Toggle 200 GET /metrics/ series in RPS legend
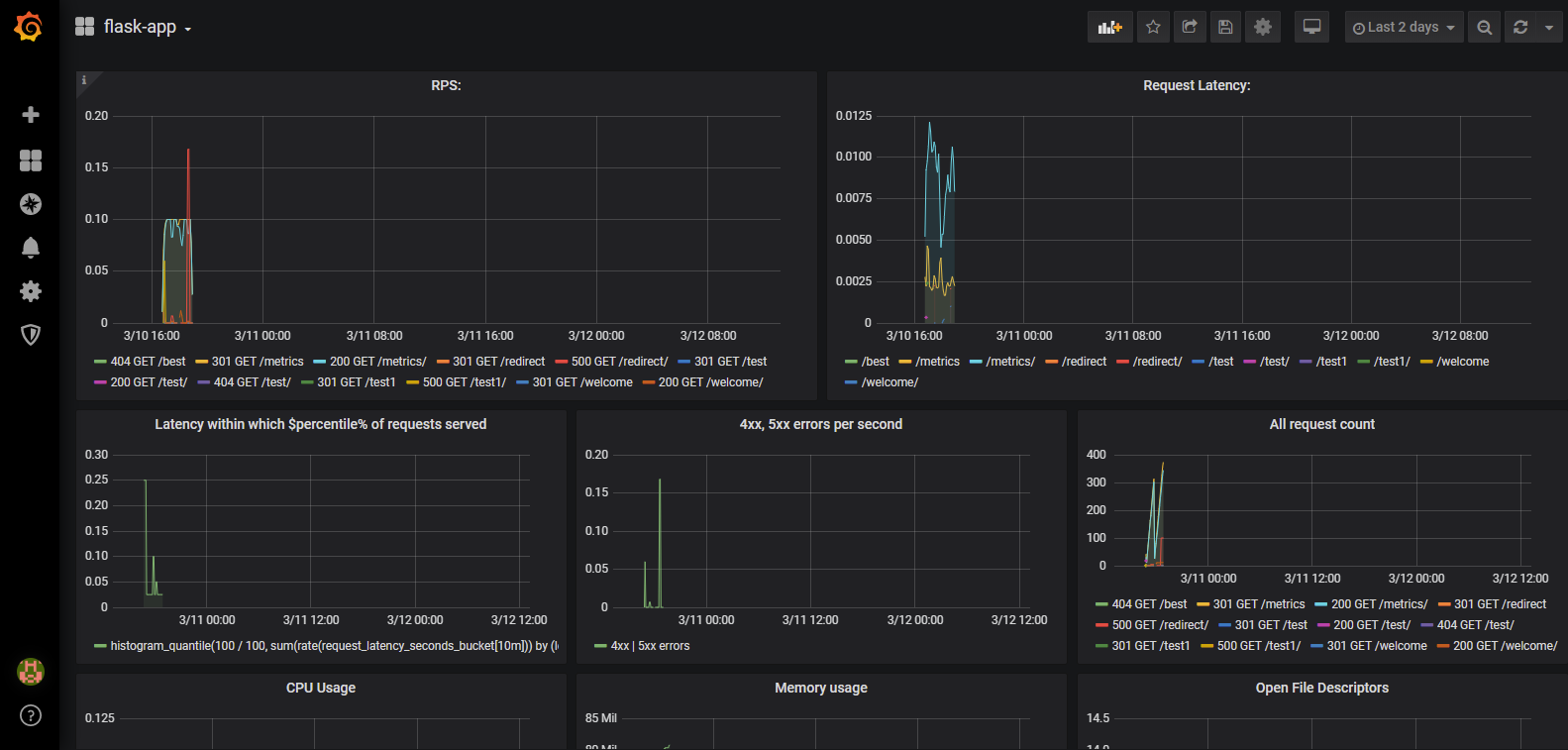The width and height of the screenshot is (1568, 750). [x=377, y=362]
